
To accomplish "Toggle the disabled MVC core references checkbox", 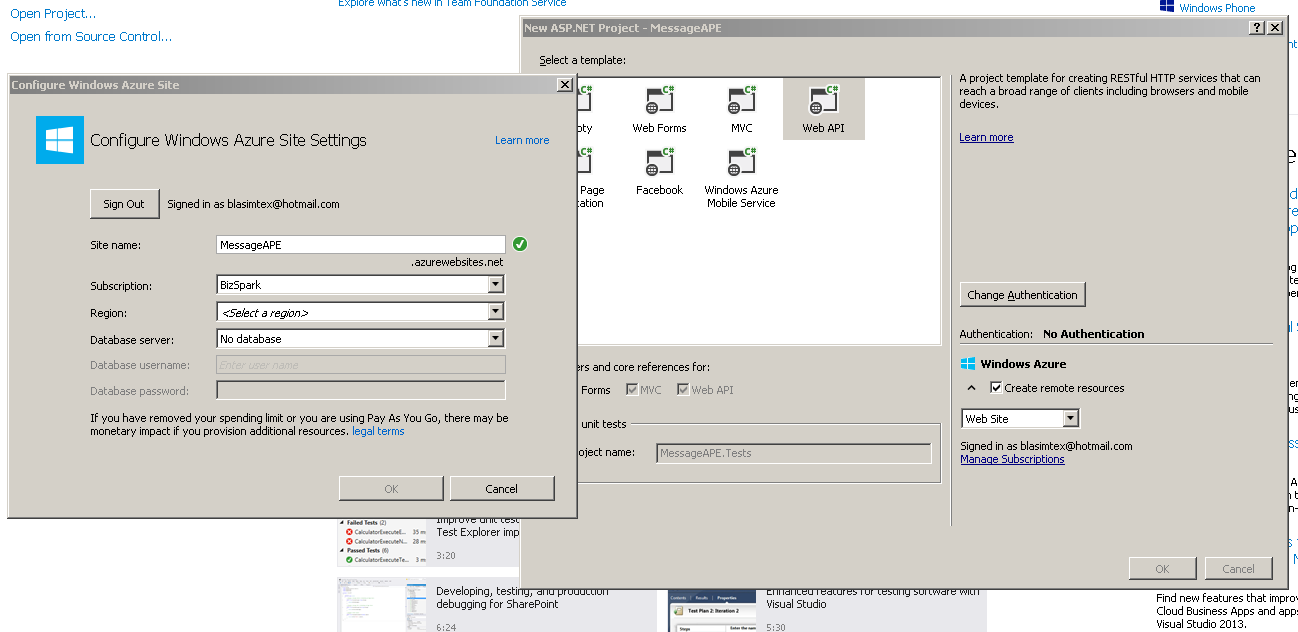I will pyautogui.click(x=632, y=390).
